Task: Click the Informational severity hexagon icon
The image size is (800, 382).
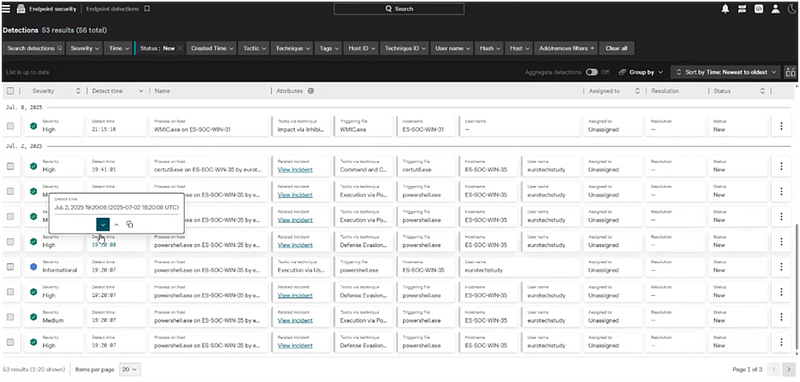Action: pos(34,267)
